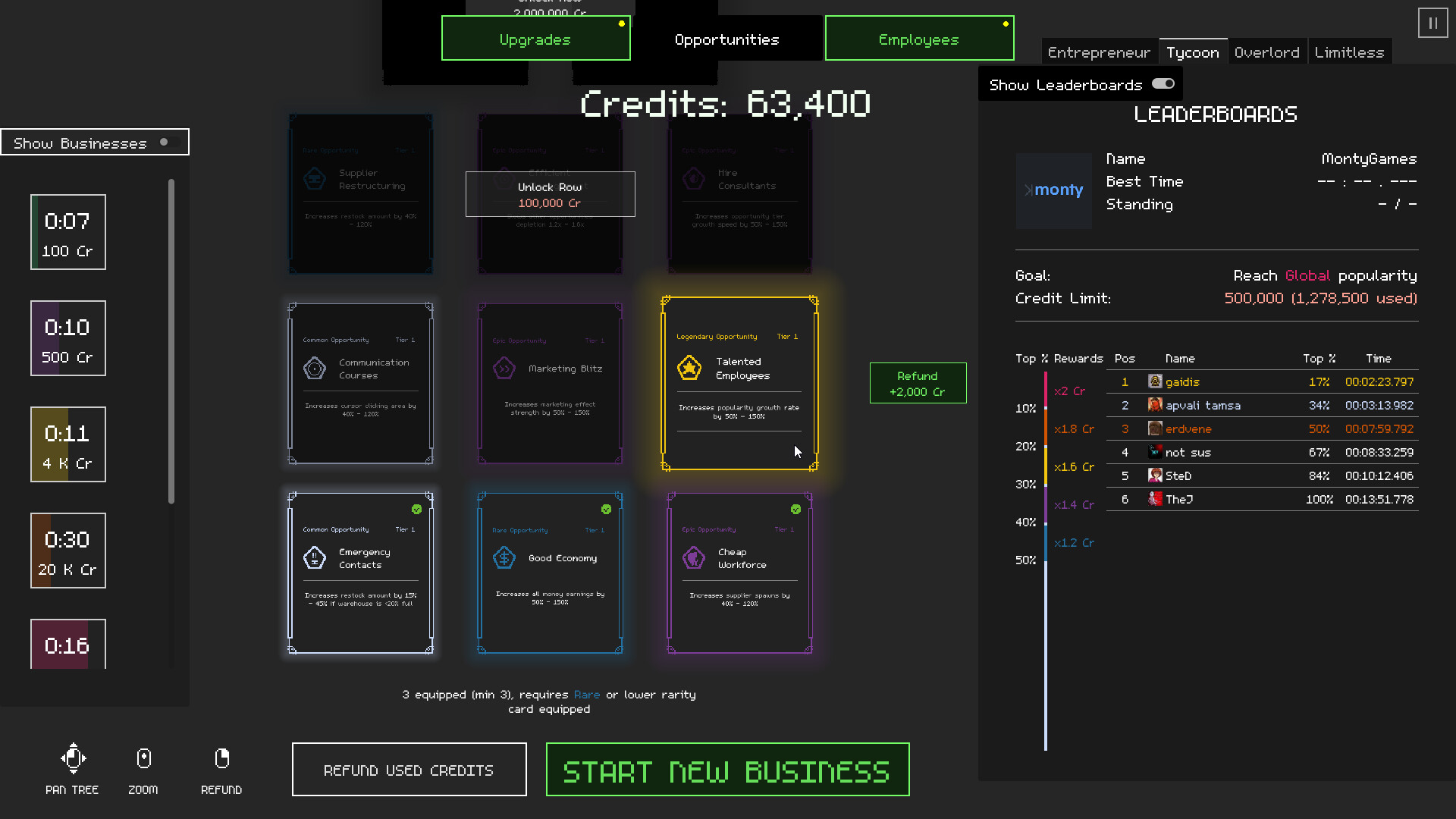
Task: Click the Good Economy dollar icon
Action: [x=504, y=558]
